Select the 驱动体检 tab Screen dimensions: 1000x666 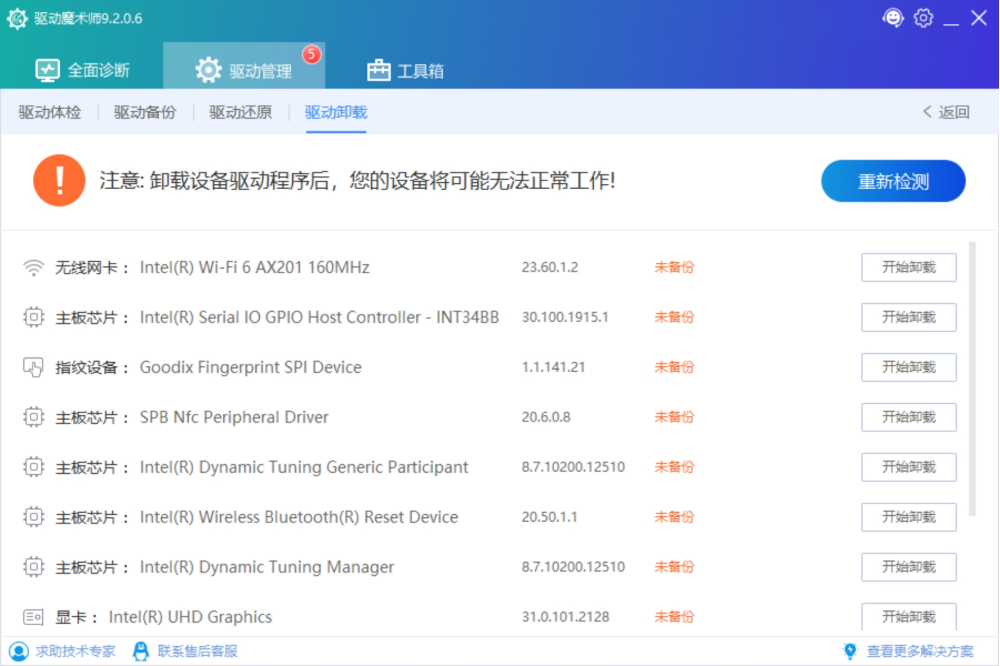pyautogui.click(x=49, y=112)
